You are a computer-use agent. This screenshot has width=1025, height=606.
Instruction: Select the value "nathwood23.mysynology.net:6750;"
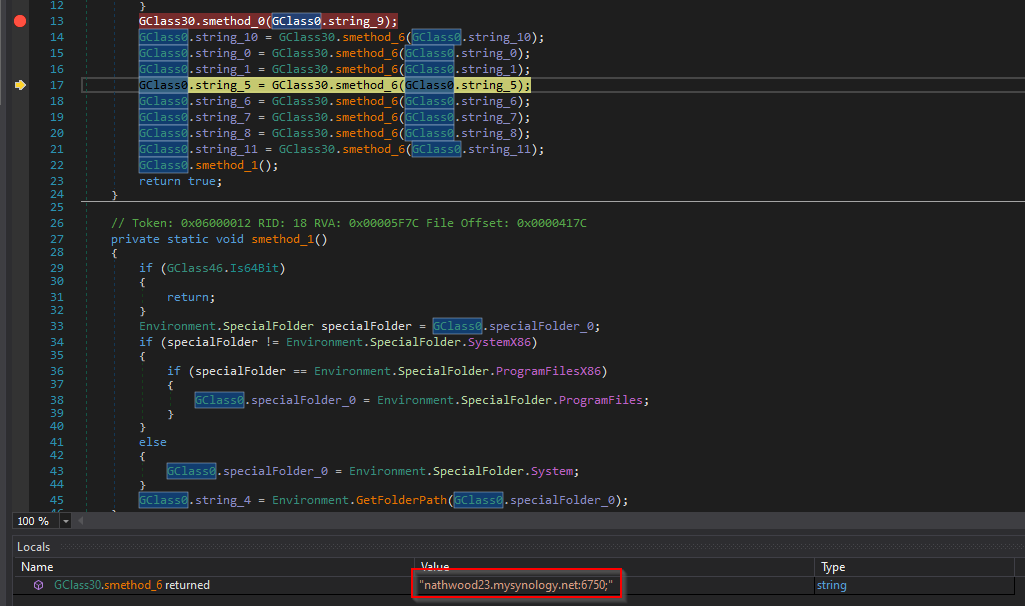pyautogui.click(x=516, y=585)
